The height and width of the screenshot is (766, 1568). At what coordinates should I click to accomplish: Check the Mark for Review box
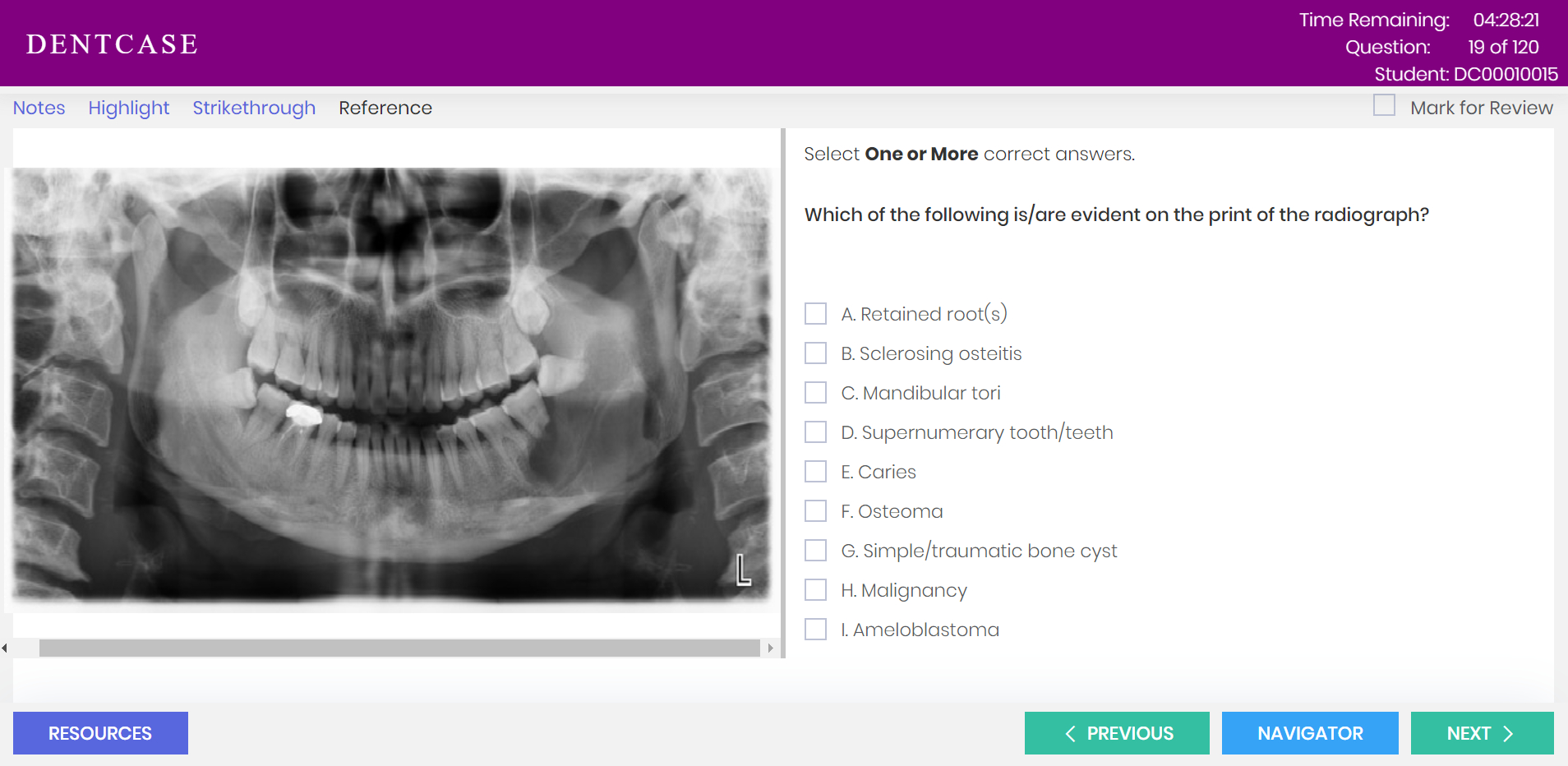[1384, 105]
